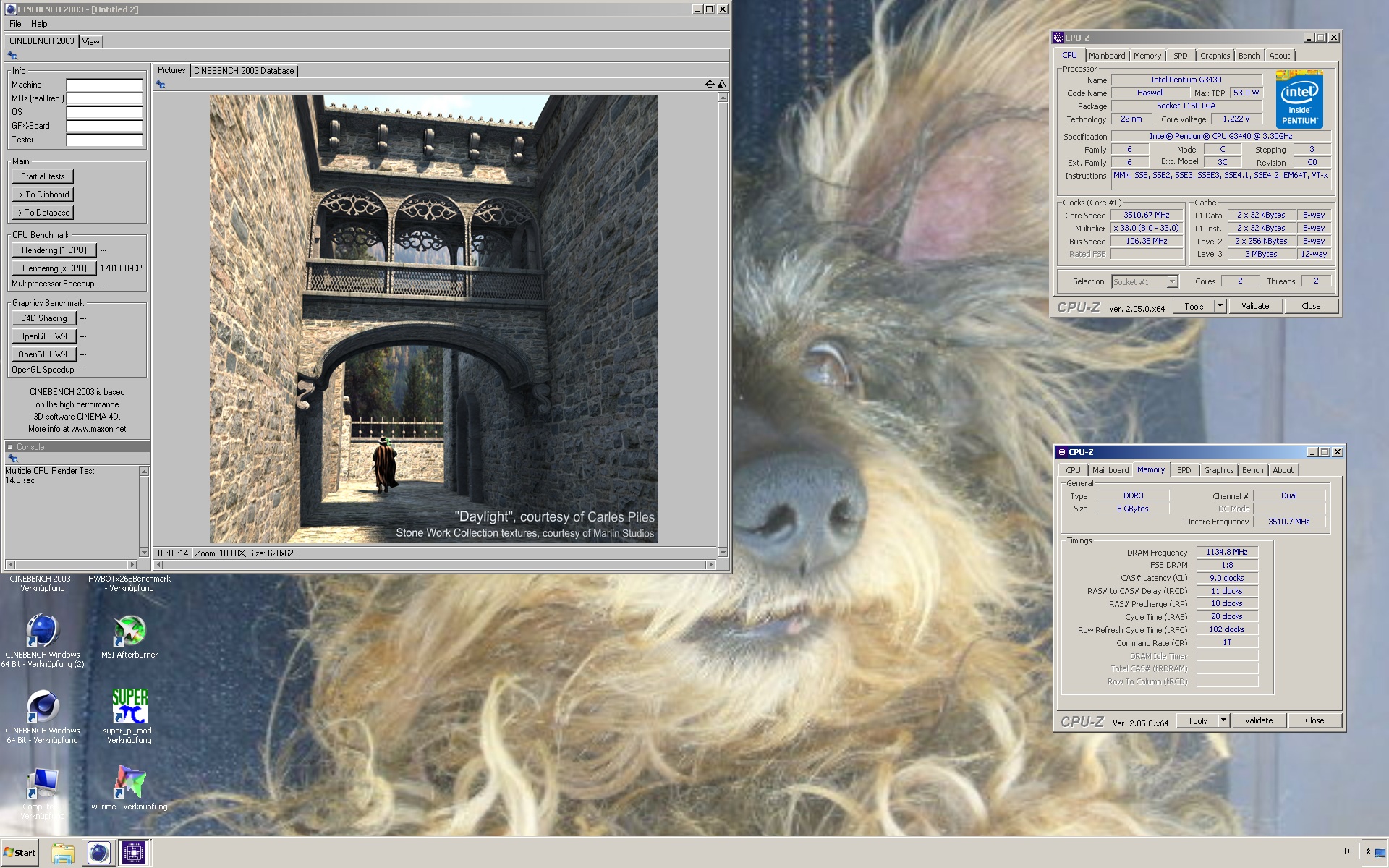Screen dimensions: 1389x868
Task: Select the Pictures tab
Action: point(171,70)
